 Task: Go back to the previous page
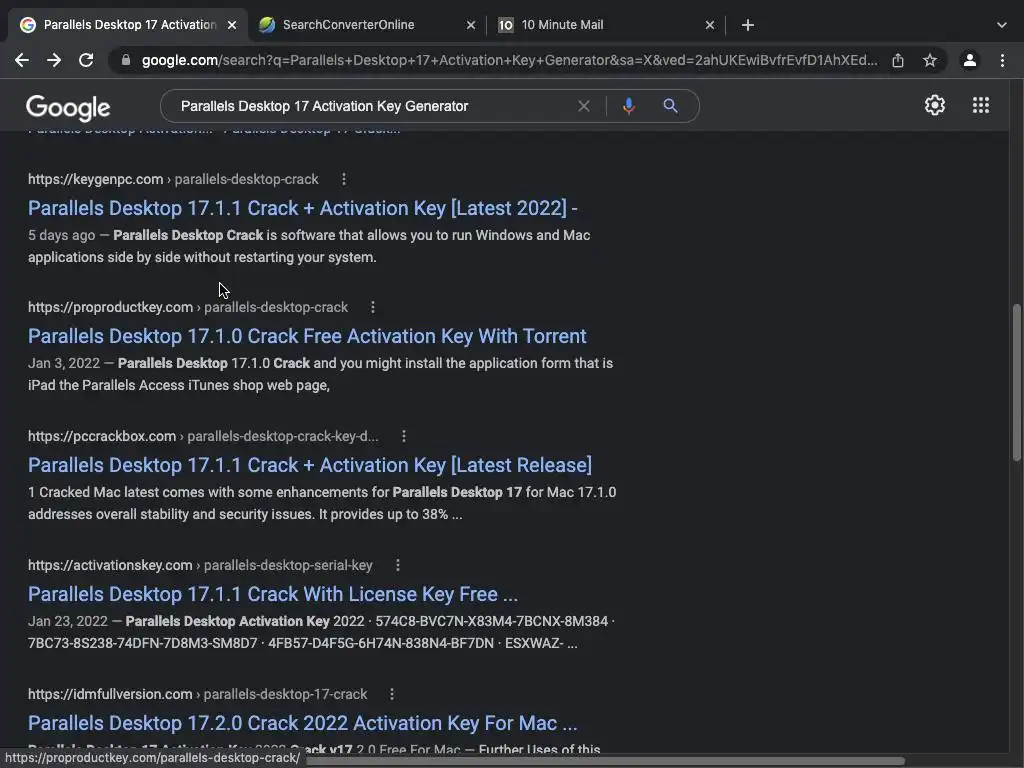click(22, 60)
